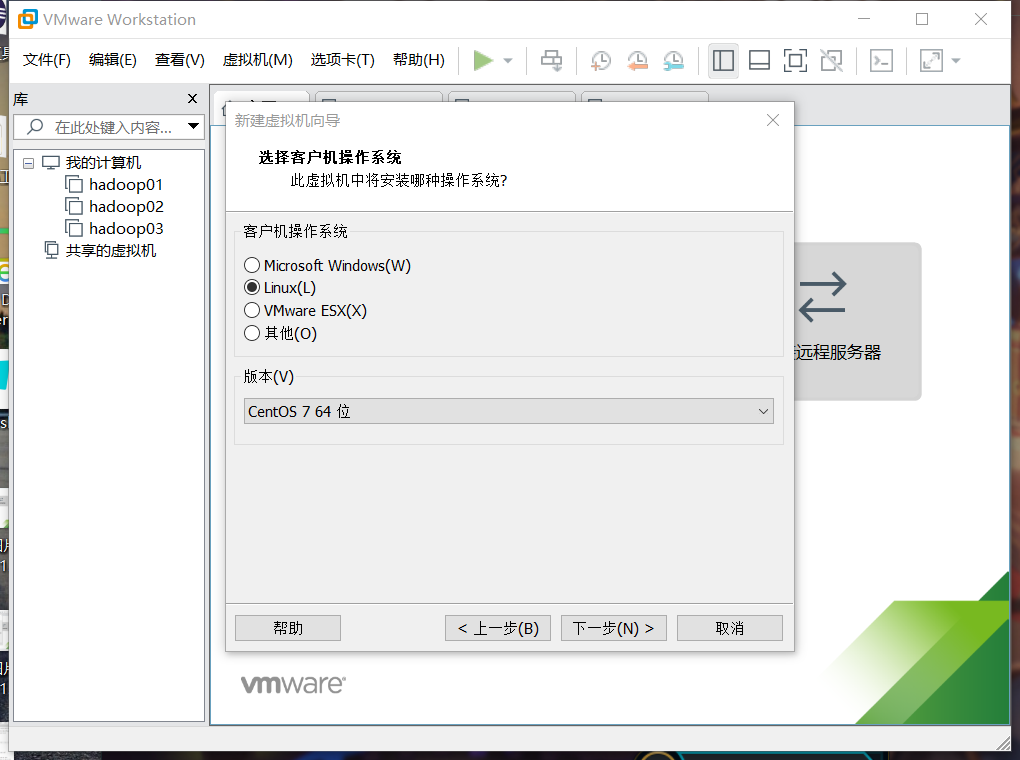Click the full screen mode icon
The image size is (1020, 760).
coord(795,61)
